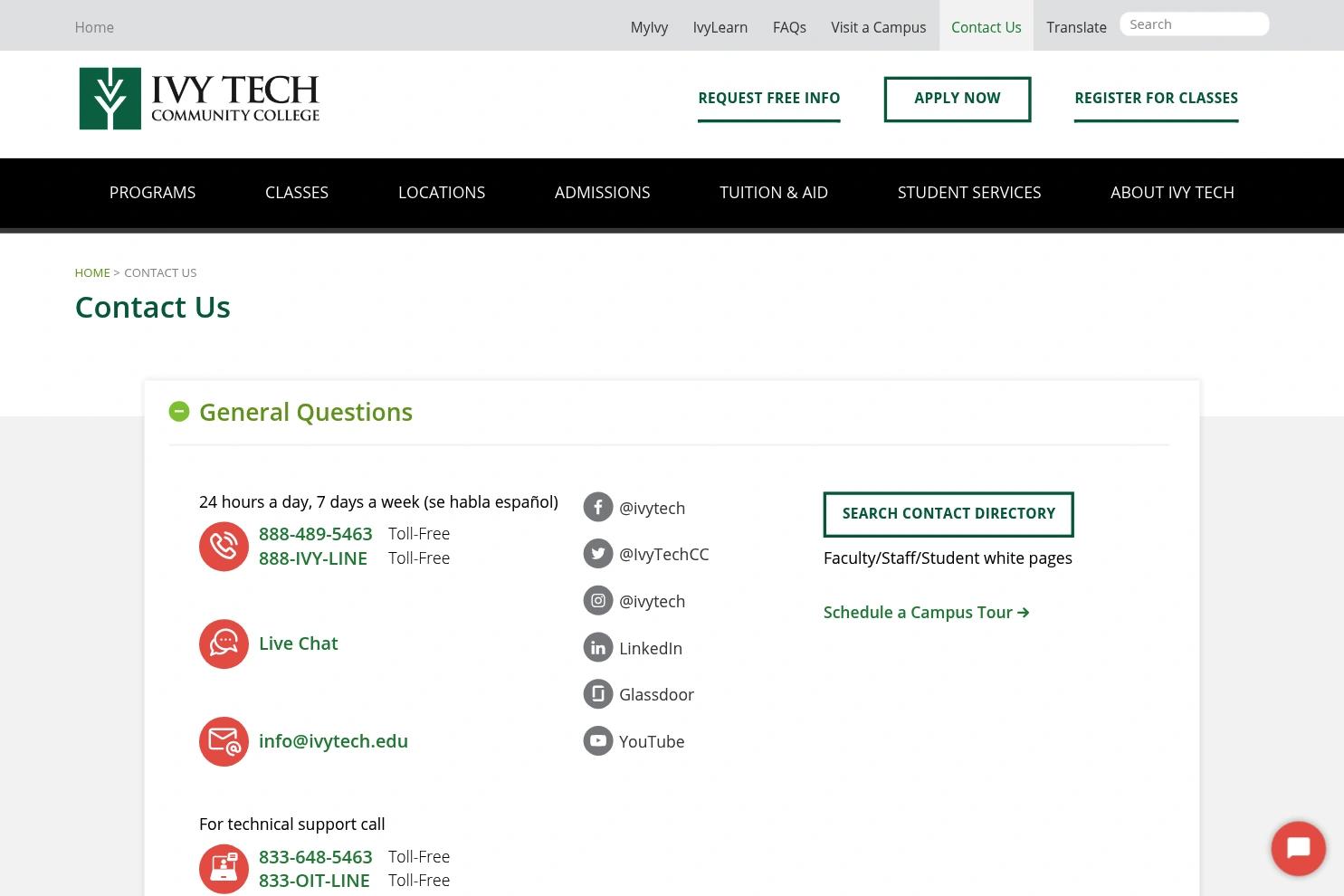Click the 'Faculty/Staff/Student white pages' text
The width and height of the screenshot is (1344, 896).
[x=948, y=558]
